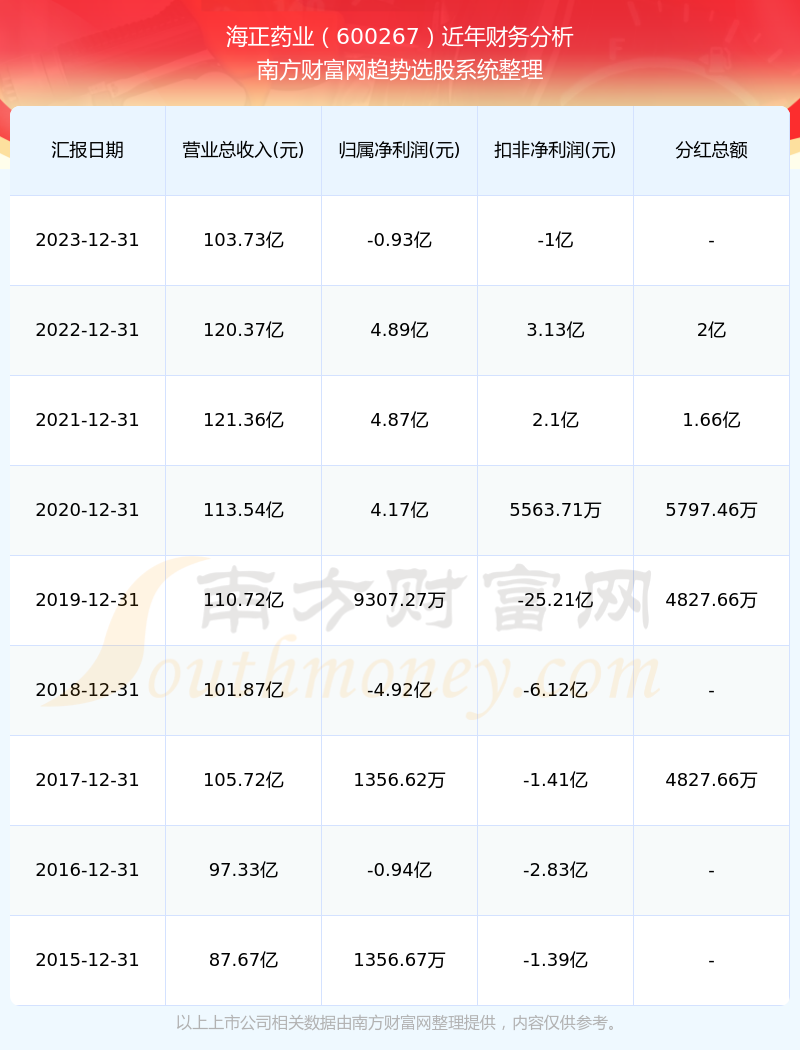Viewport: 800px width, 1050px height.
Task: Choose the non-recurring profit cell -1亿
Action: click(x=556, y=240)
